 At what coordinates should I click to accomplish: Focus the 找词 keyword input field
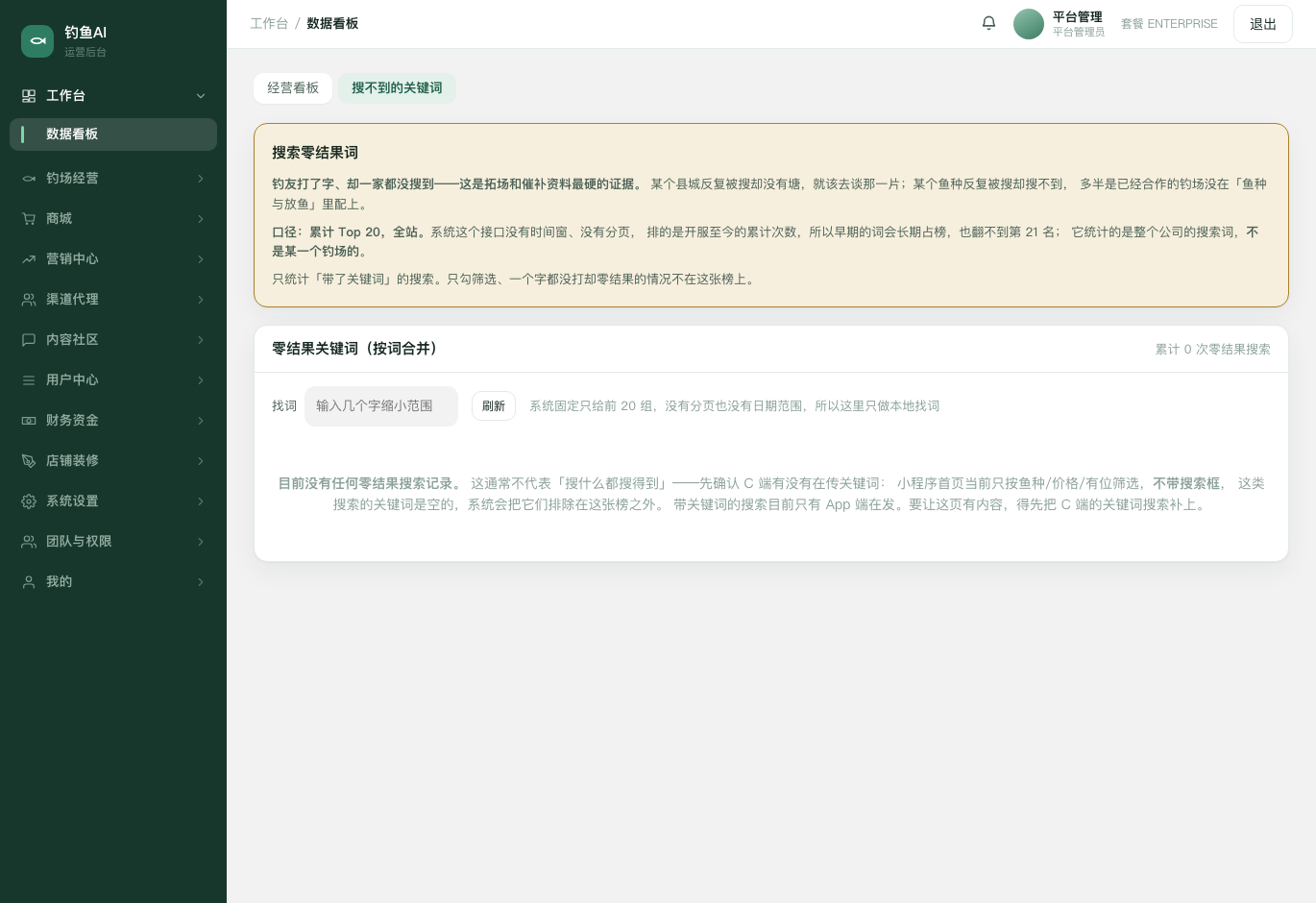(x=381, y=406)
